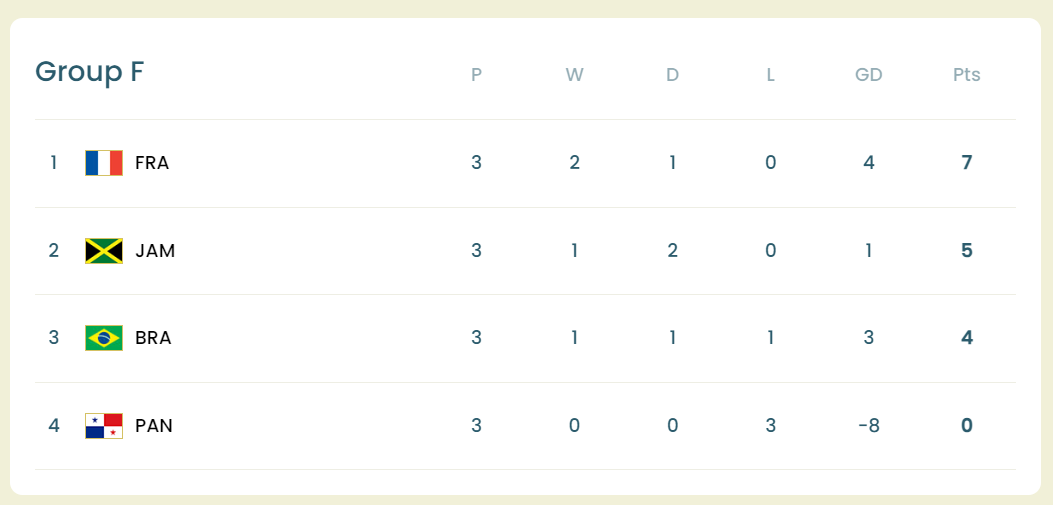Screen dimensions: 1053x505
Task: Click Brazil's rank number 3
Action: (54, 338)
